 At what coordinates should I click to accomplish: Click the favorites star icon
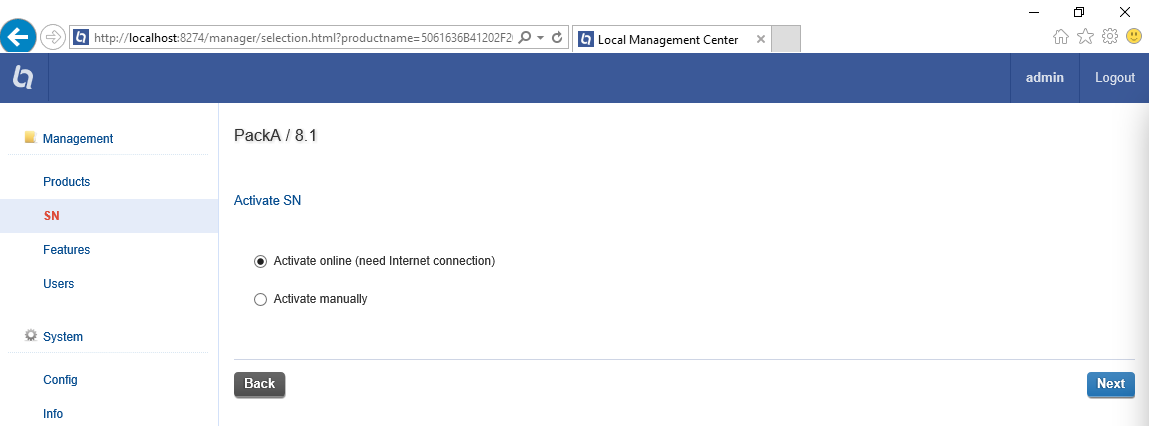[x=1085, y=37]
